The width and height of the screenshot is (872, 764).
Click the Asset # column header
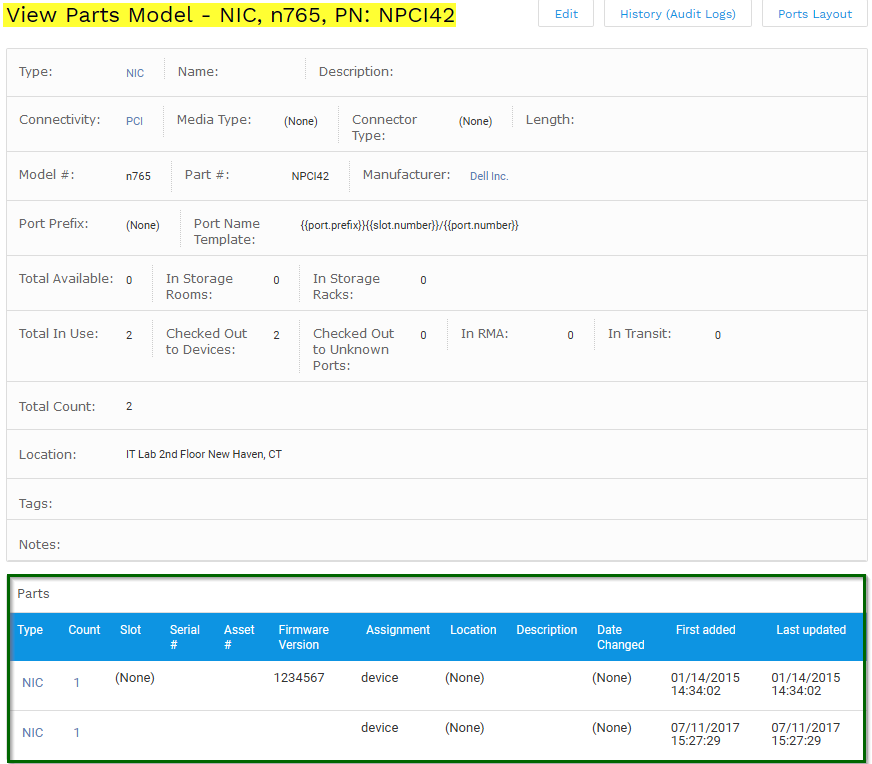coord(239,637)
